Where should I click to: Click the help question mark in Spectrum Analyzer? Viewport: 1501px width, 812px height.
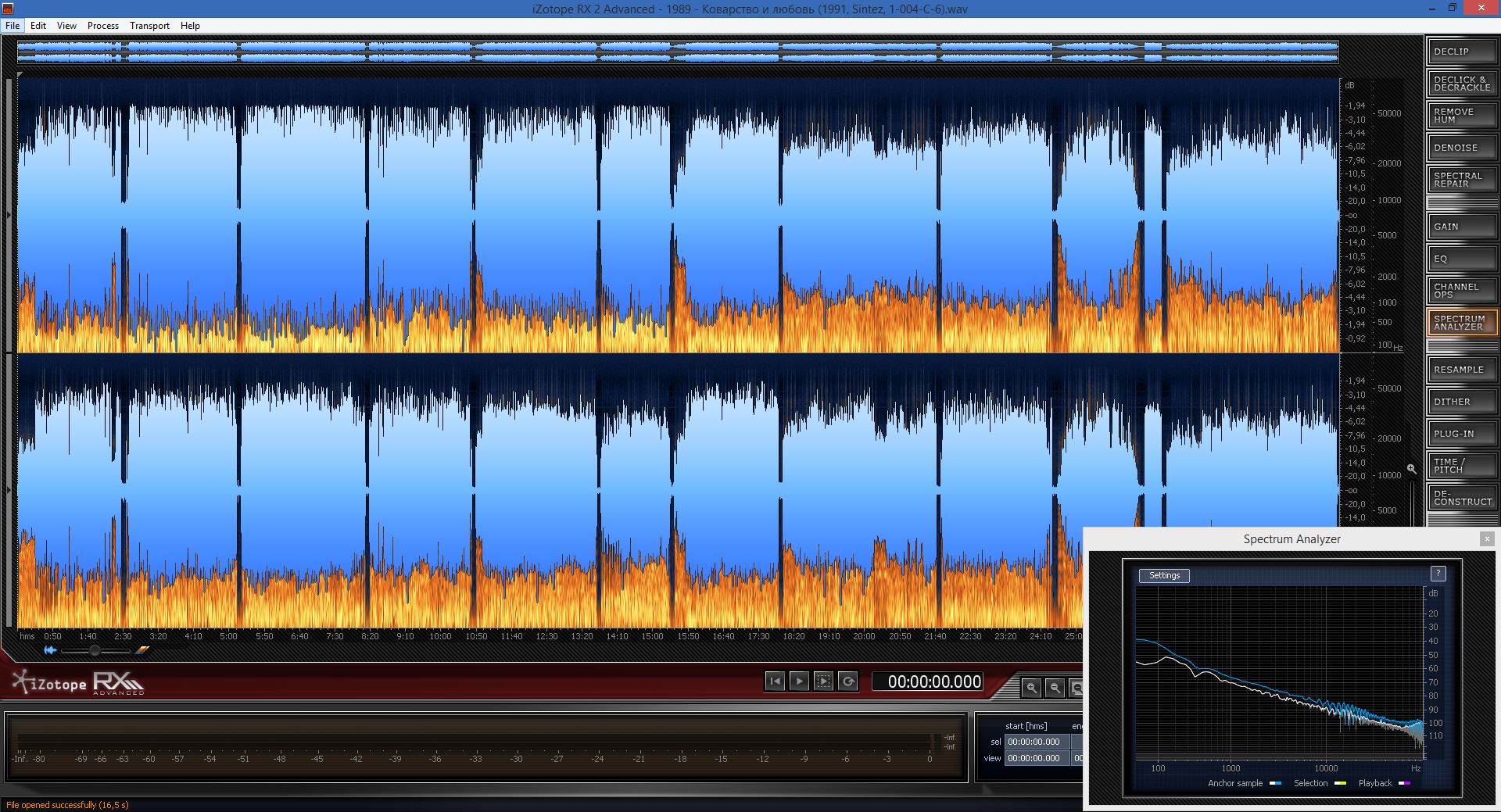point(1438,574)
